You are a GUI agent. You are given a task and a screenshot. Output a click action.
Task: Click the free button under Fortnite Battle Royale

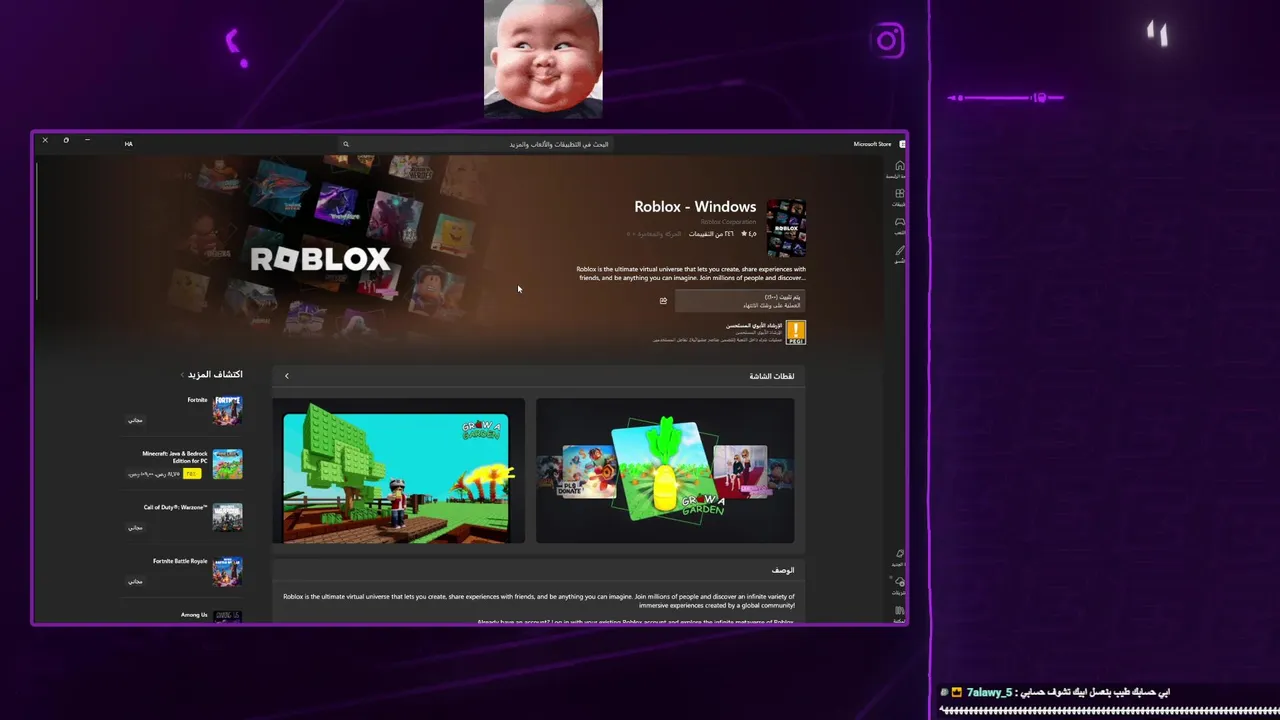[135, 581]
